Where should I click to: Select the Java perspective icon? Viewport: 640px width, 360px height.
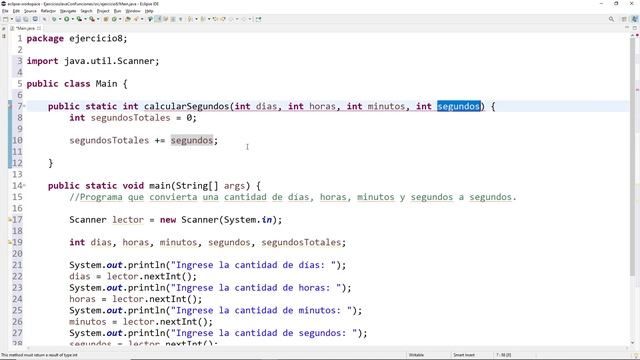tap(635, 19)
